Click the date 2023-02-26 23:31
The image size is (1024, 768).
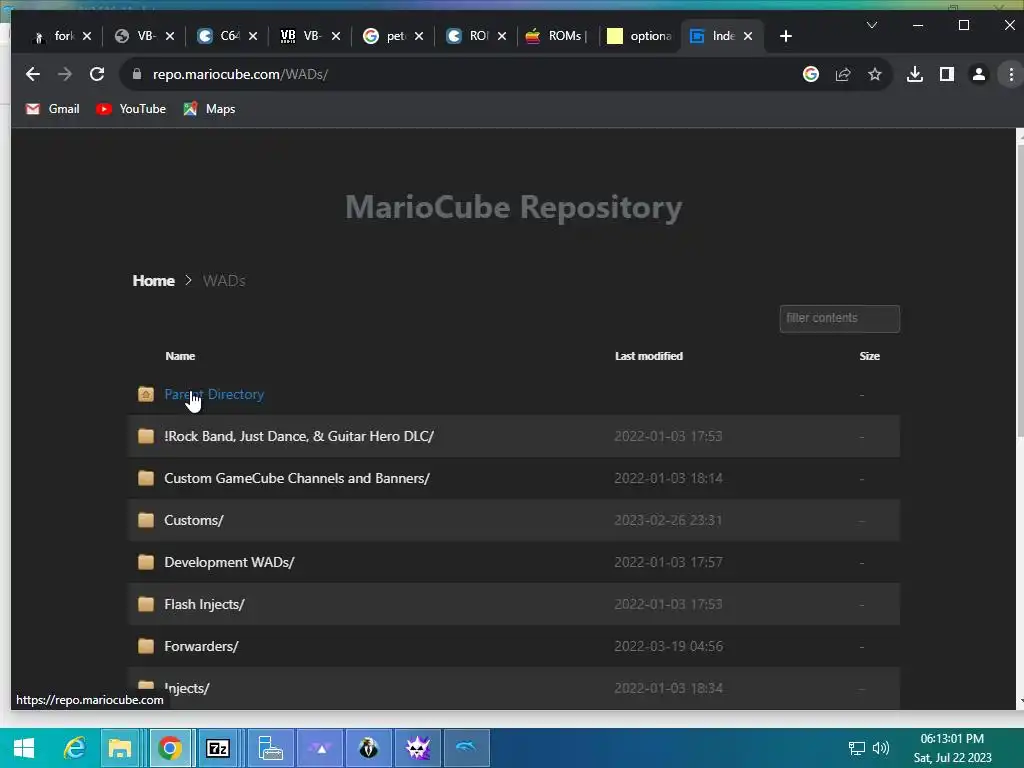[668, 520]
